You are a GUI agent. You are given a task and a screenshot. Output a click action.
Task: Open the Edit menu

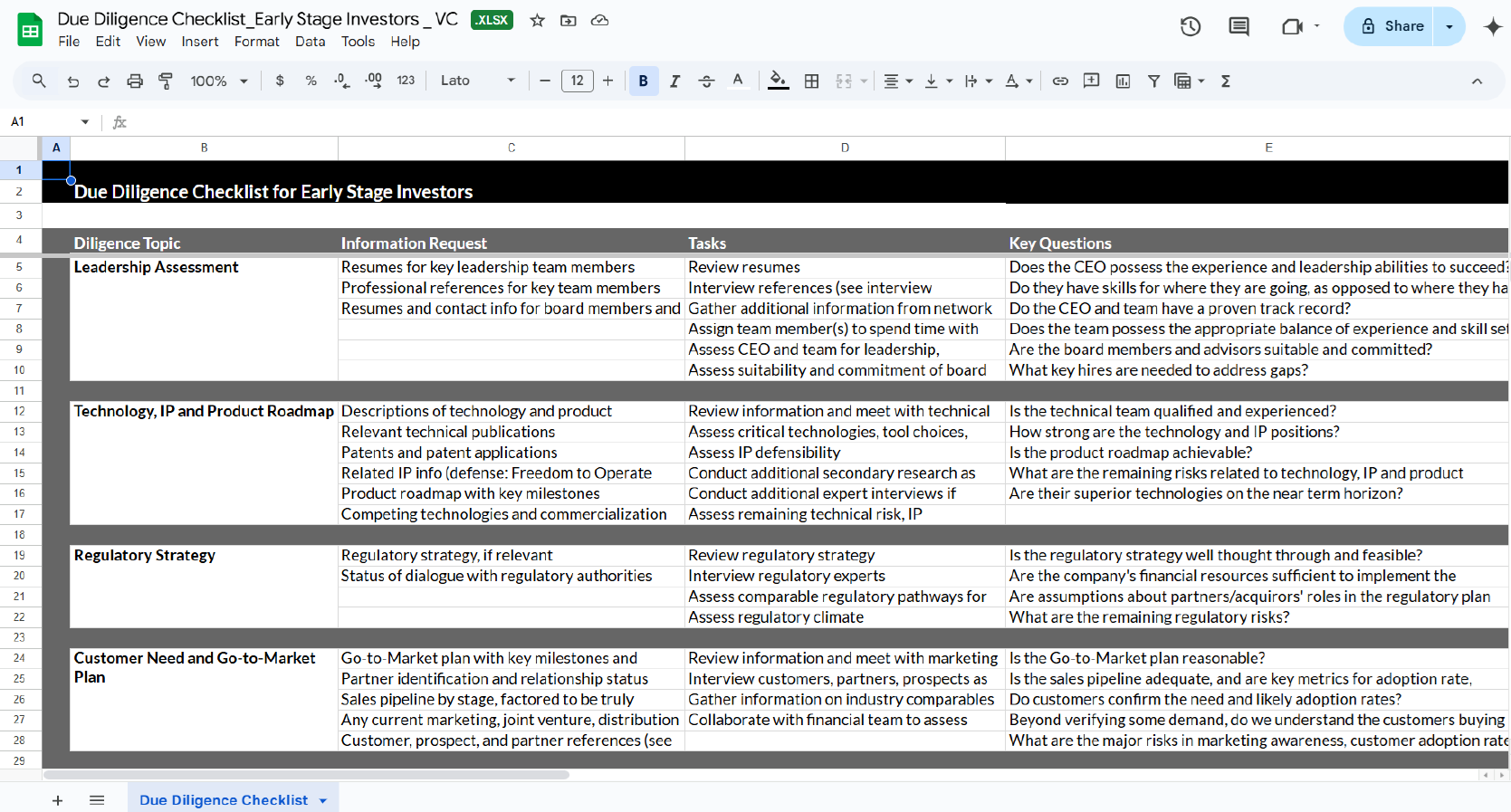108,42
